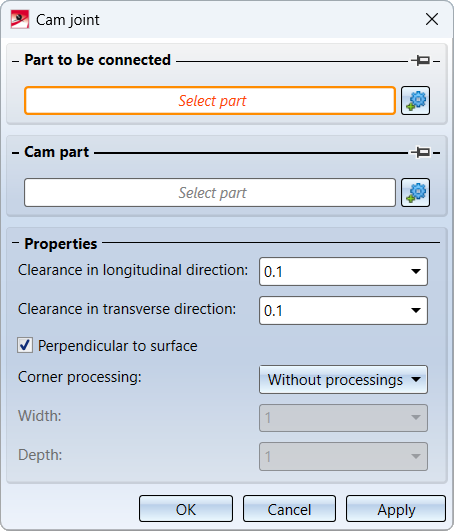This screenshot has width=454, height=531.
Task: Click orange Select part field for connected part
Action: coord(210,101)
